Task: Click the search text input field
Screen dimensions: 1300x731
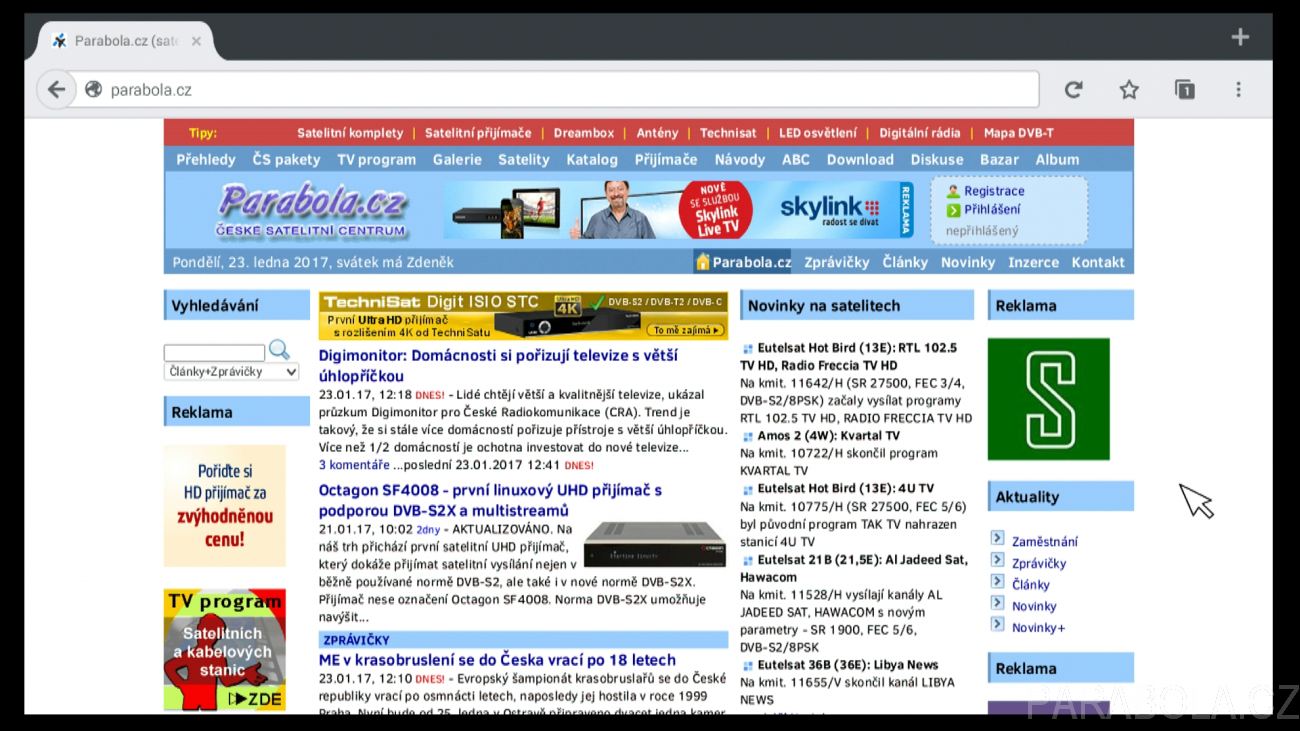Action: pos(215,352)
